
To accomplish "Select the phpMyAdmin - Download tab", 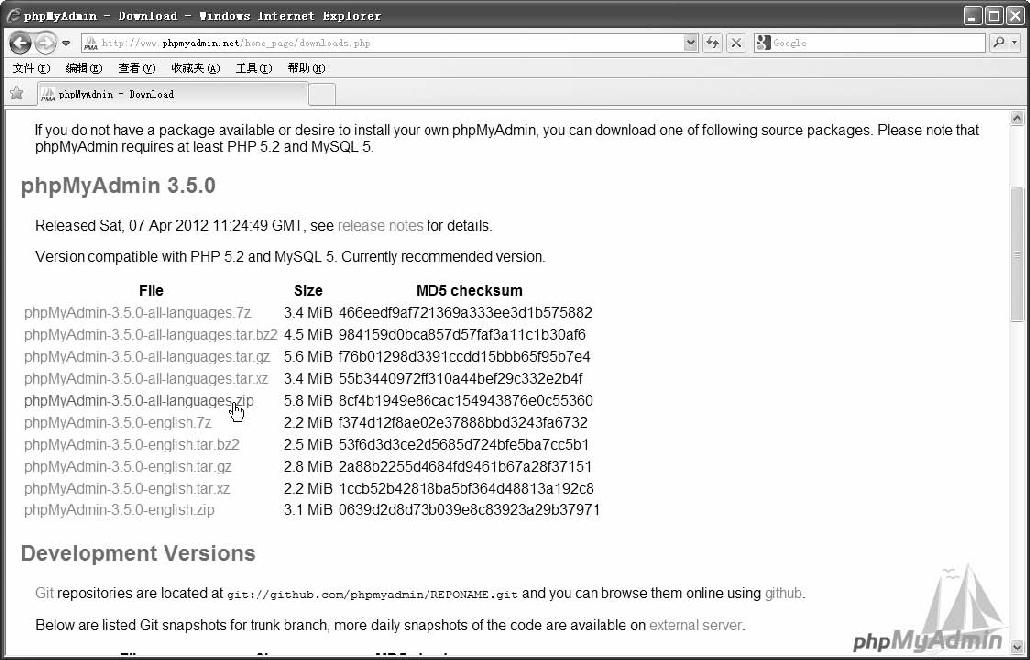I will pyautogui.click(x=173, y=95).
